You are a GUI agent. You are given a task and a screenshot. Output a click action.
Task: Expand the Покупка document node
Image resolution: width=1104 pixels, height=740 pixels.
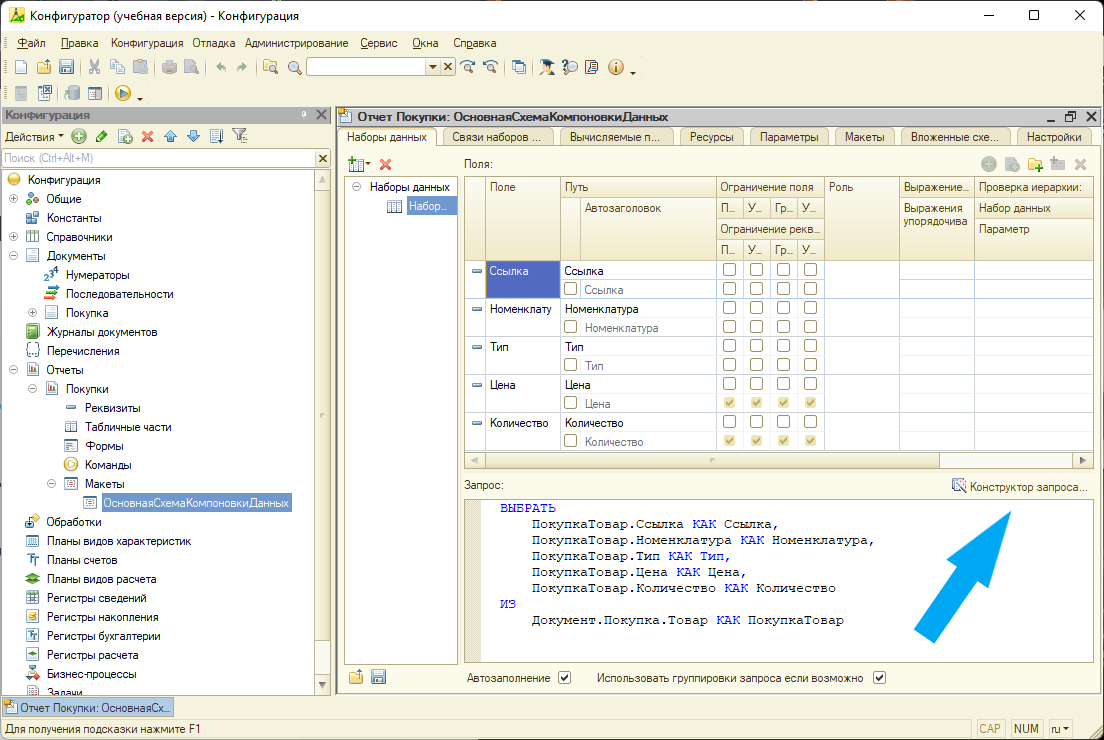pyautogui.click(x=32, y=313)
